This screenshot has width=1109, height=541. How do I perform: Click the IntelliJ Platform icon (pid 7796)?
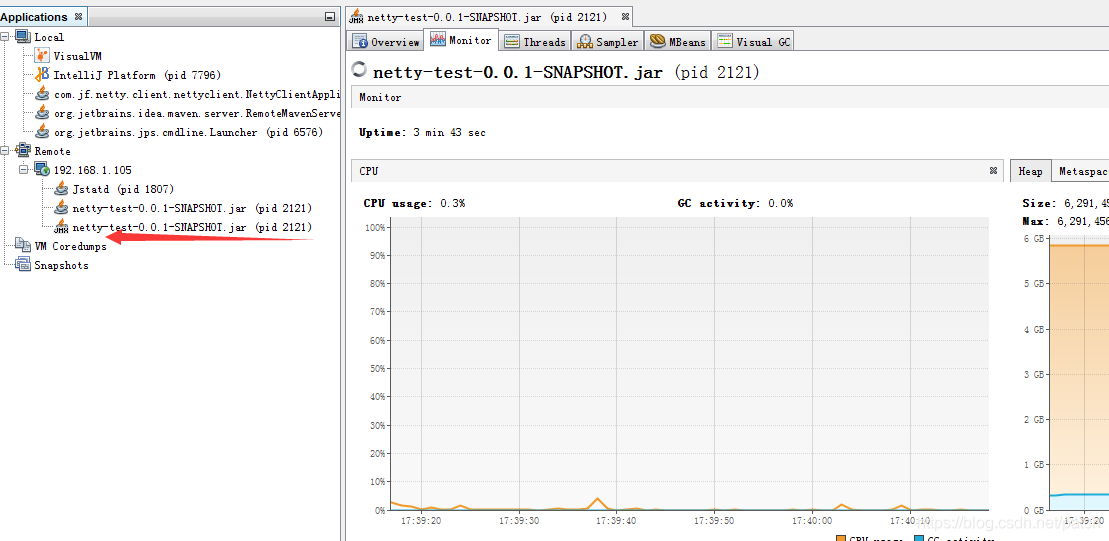(x=42, y=75)
